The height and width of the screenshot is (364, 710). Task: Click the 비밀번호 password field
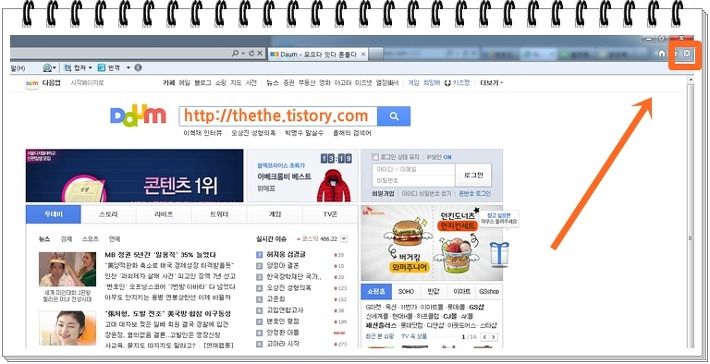(413, 181)
